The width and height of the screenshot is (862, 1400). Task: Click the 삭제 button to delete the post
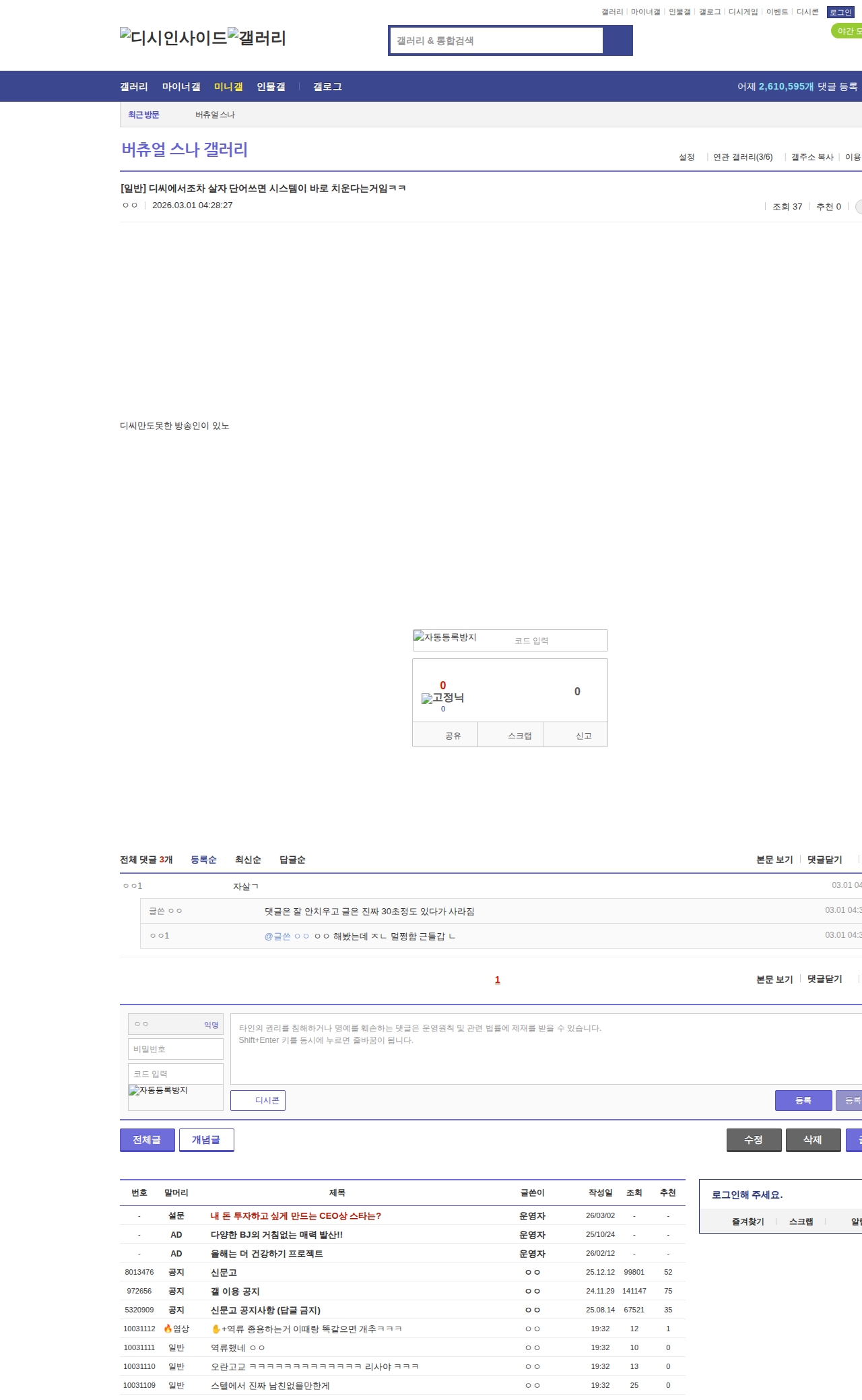(x=813, y=1140)
